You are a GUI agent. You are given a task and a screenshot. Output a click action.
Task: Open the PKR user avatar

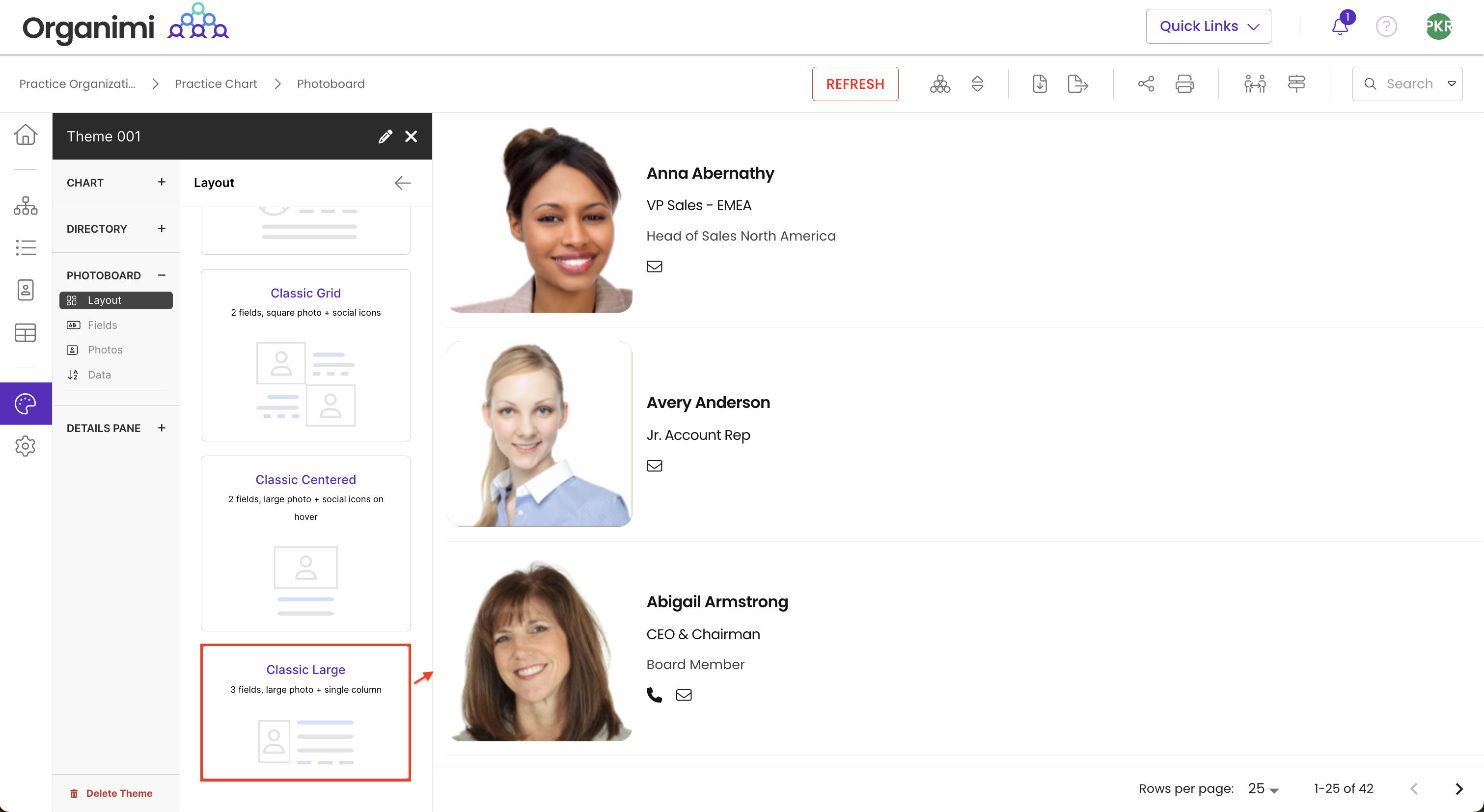point(1438,27)
